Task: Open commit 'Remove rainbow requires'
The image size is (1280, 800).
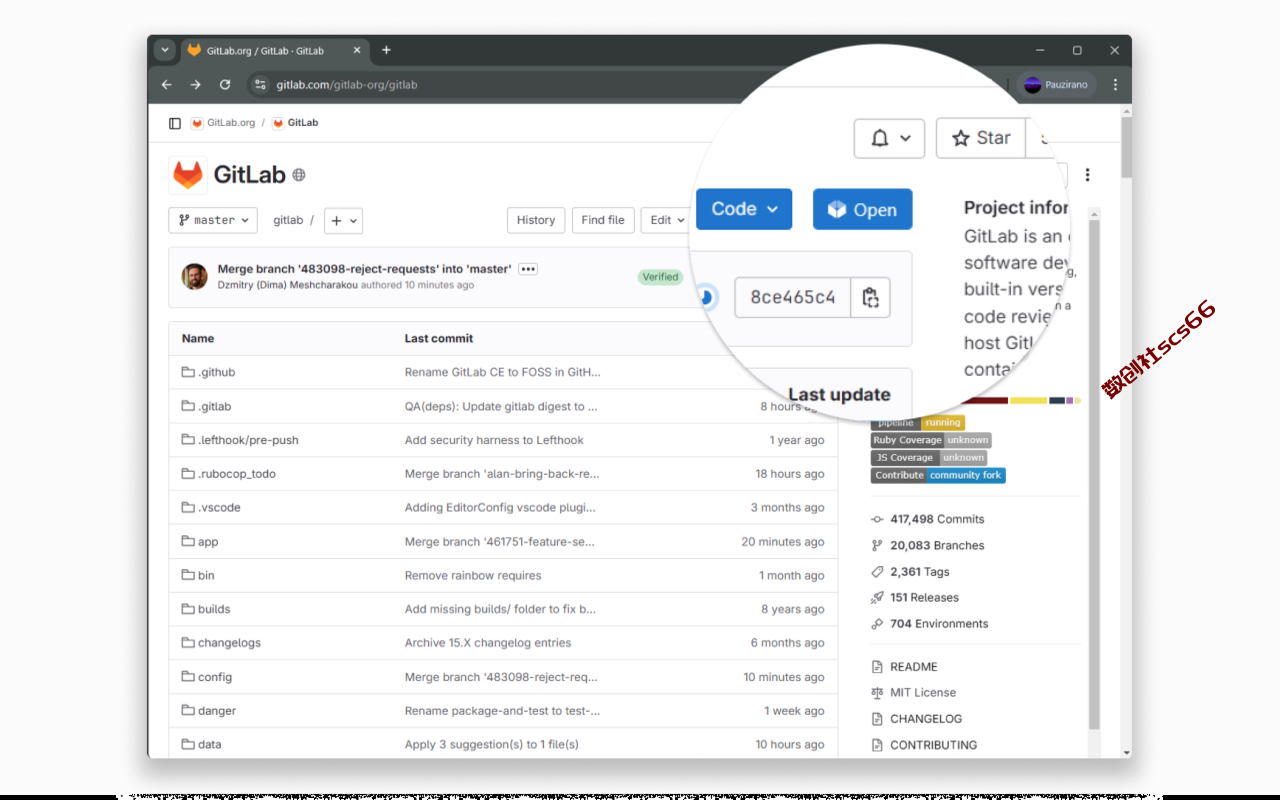Action: pyautogui.click(x=473, y=576)
